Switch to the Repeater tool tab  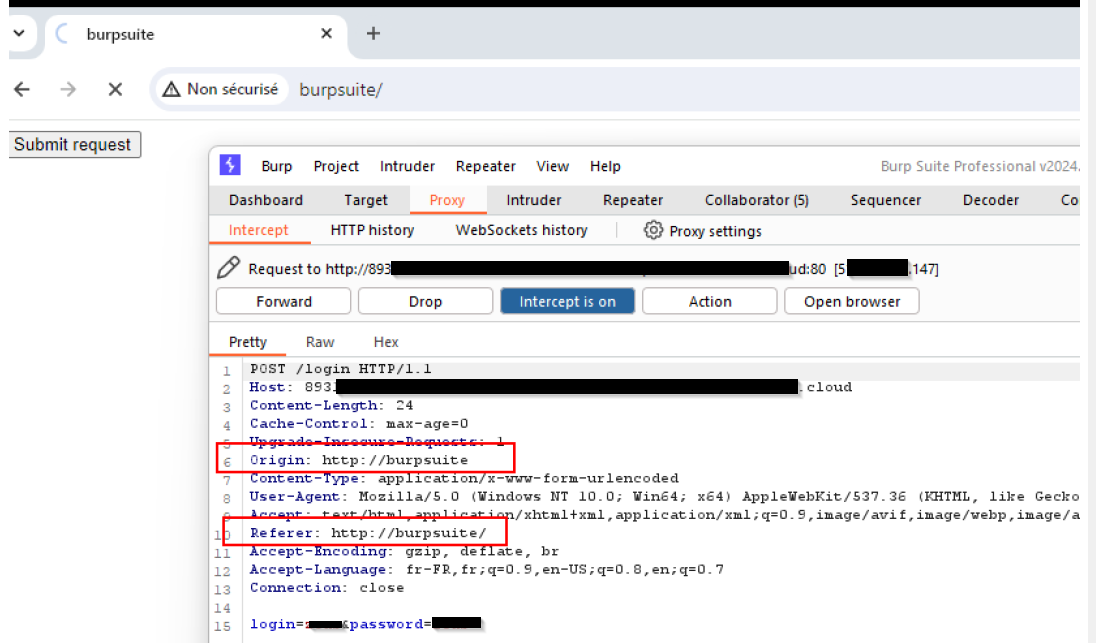(633, 200)
